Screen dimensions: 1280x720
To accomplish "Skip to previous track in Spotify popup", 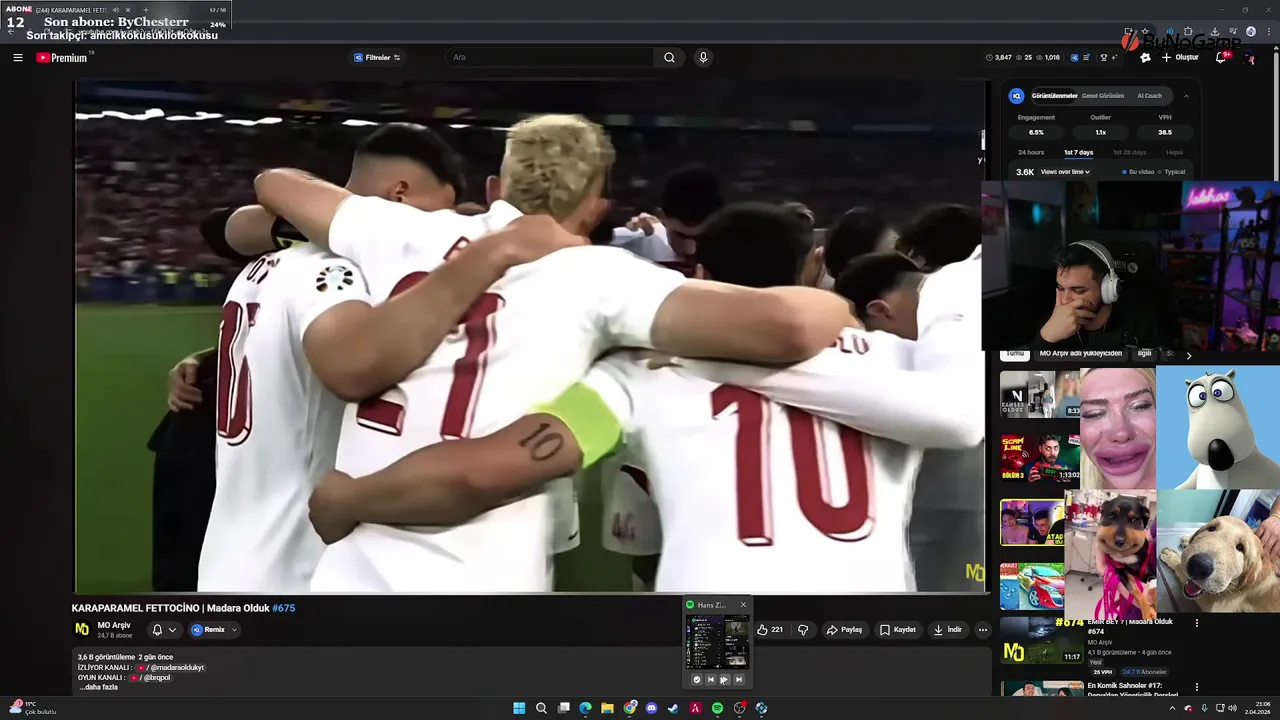I will (711, 680).
